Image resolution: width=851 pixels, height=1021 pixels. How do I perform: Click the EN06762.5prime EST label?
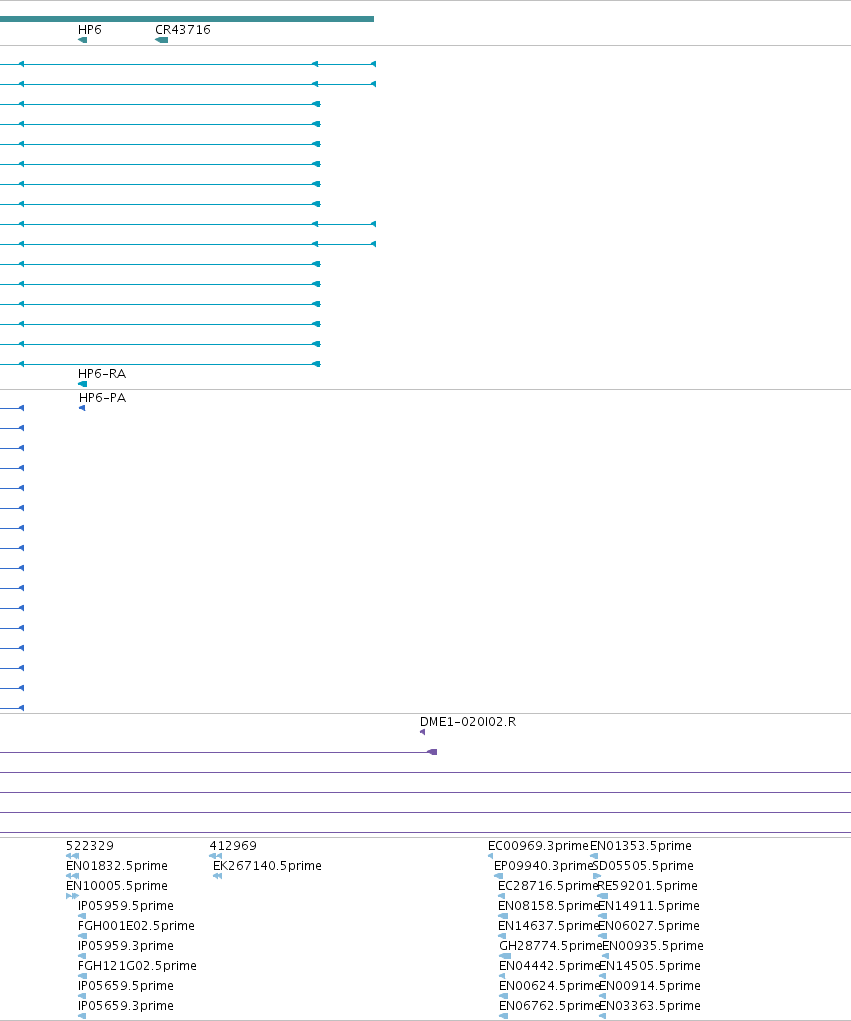point(550,1006)
